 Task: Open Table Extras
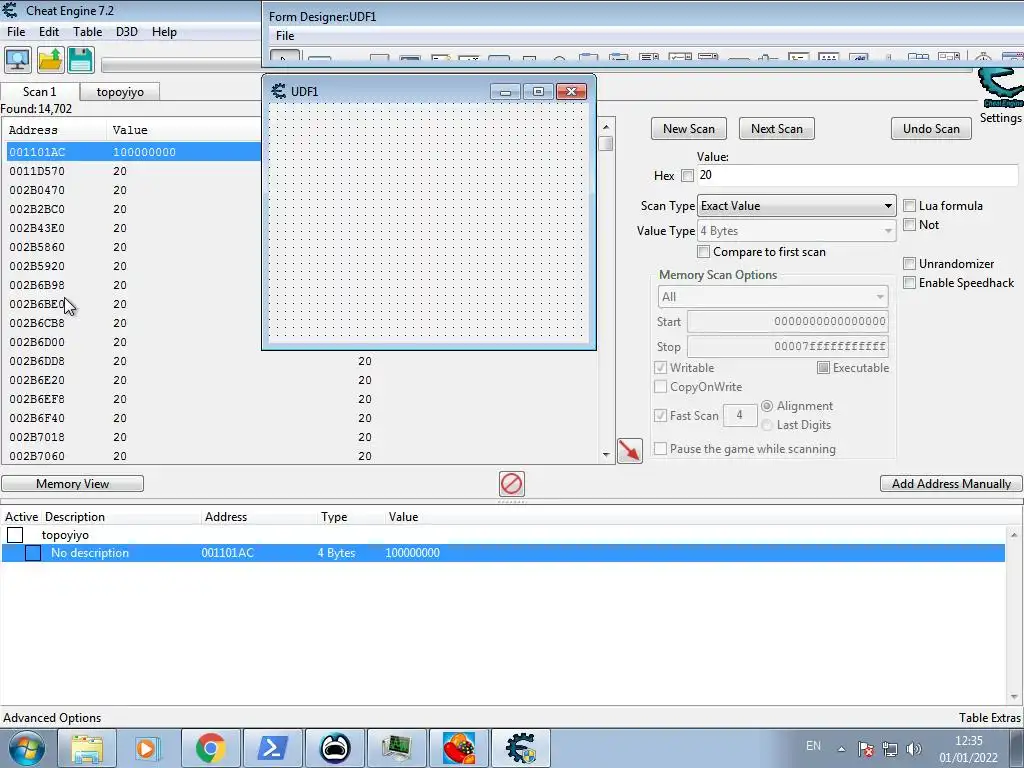tap(989, 718)
